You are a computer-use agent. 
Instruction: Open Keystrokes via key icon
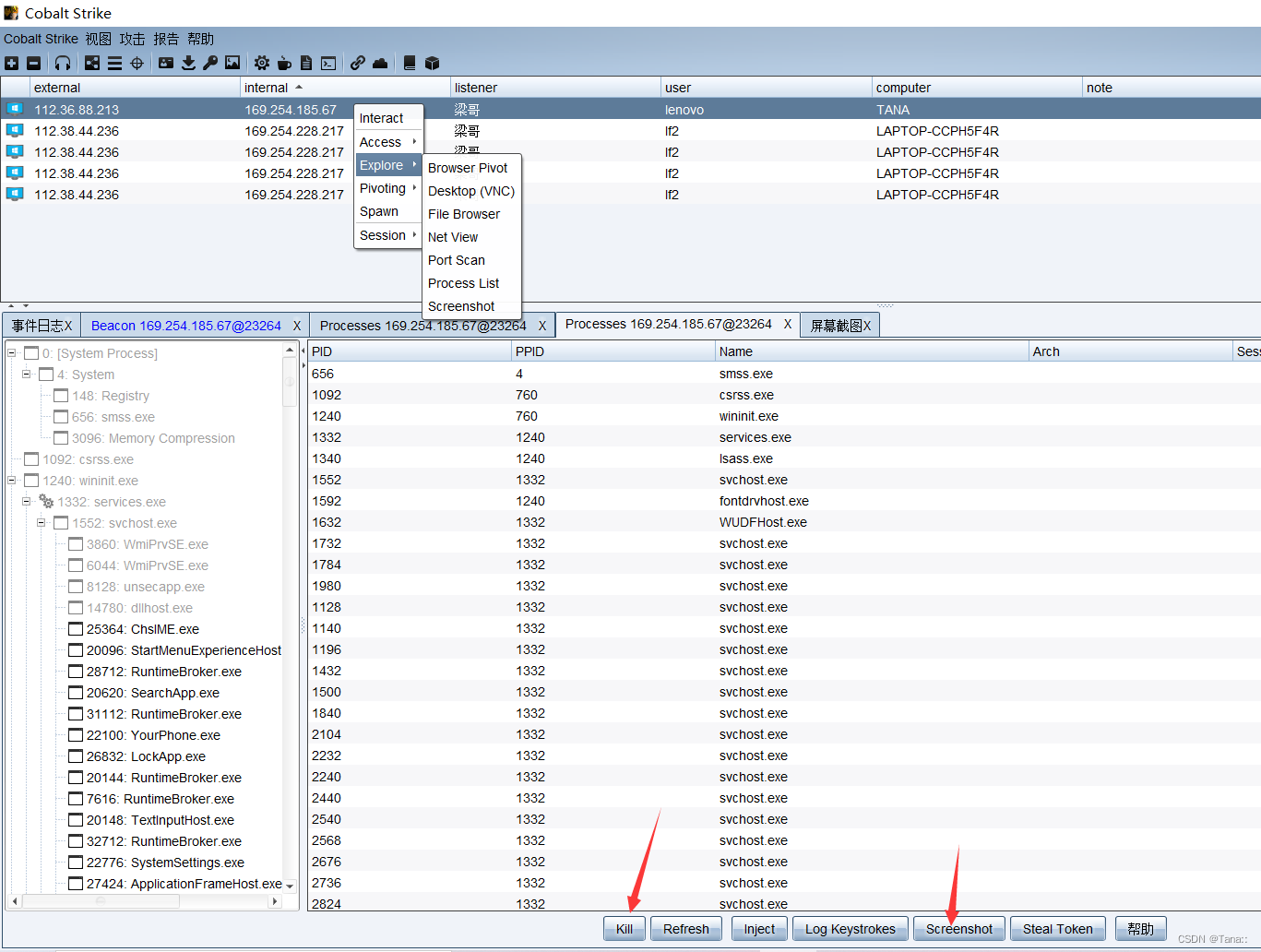(210, 64)
